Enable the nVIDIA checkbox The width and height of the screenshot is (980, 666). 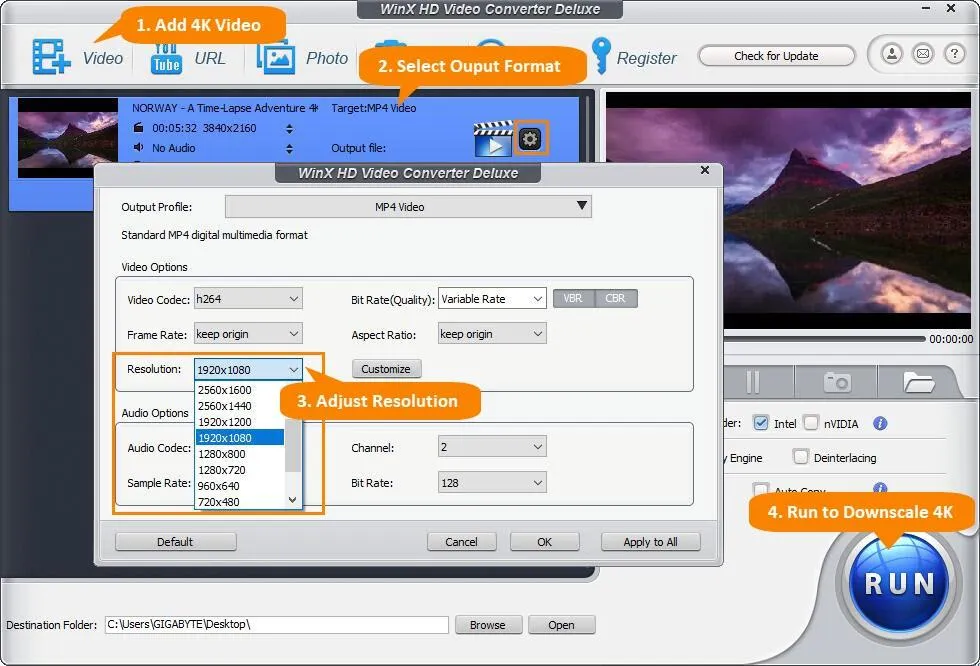coord(811,423)
